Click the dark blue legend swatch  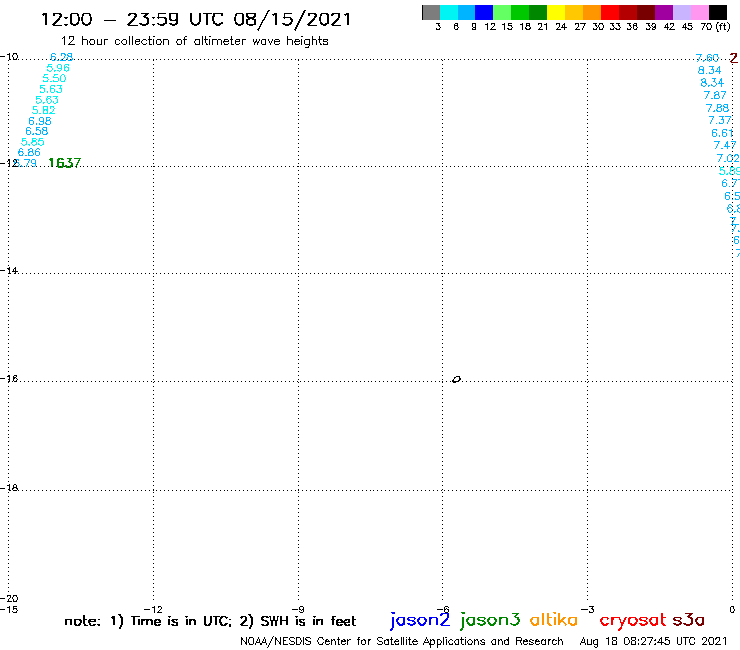tap(484, 12)
